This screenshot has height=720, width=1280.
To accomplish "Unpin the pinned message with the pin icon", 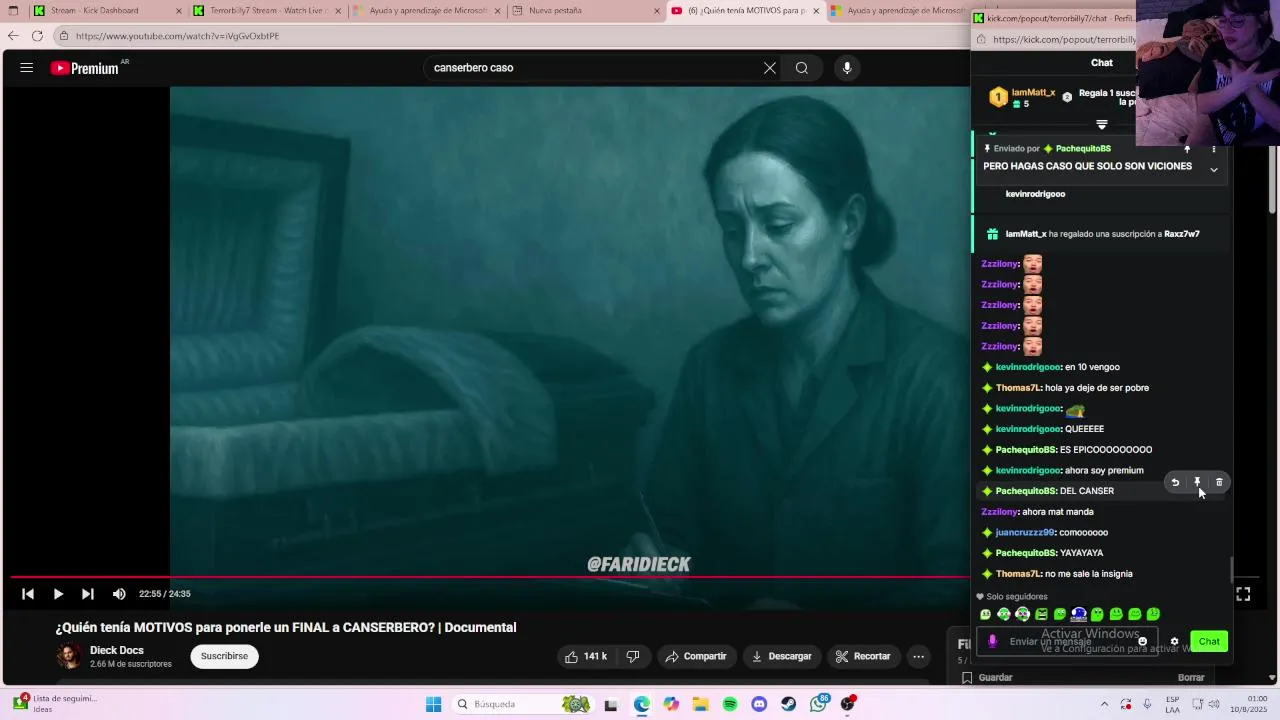I will [x=1187, y=149].
